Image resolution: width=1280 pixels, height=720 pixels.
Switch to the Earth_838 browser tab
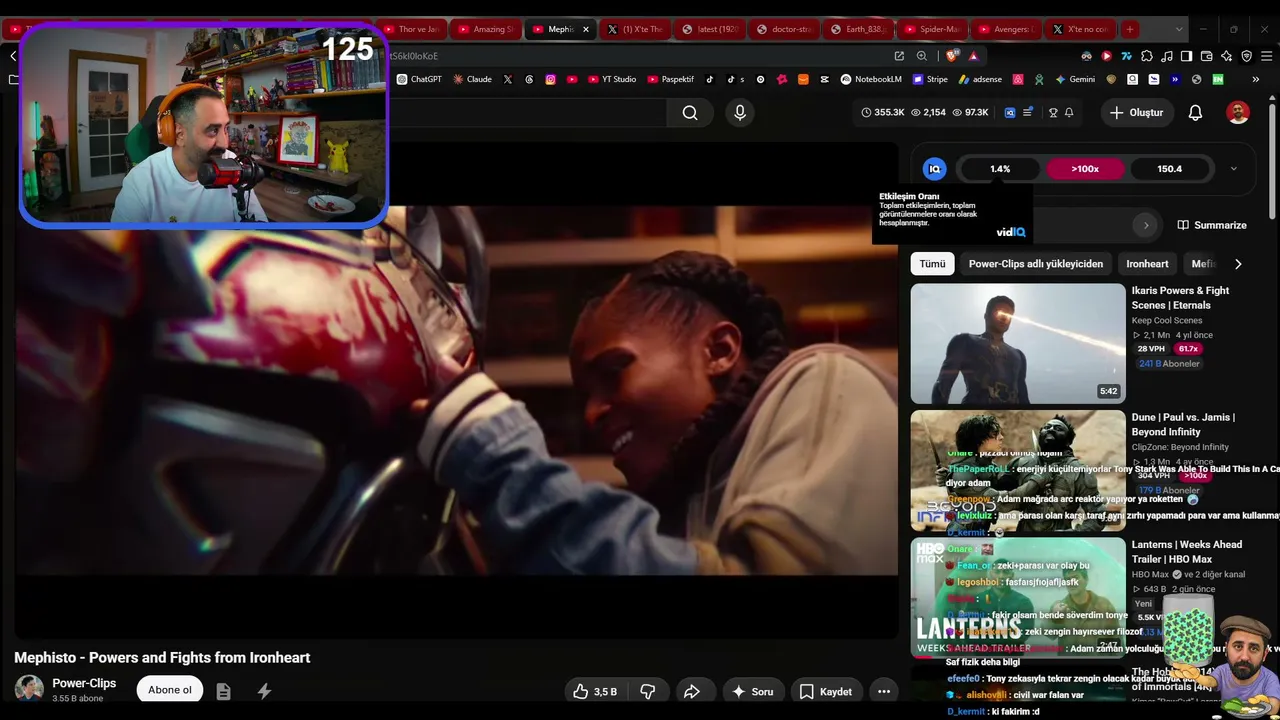(x=859, y=29)
